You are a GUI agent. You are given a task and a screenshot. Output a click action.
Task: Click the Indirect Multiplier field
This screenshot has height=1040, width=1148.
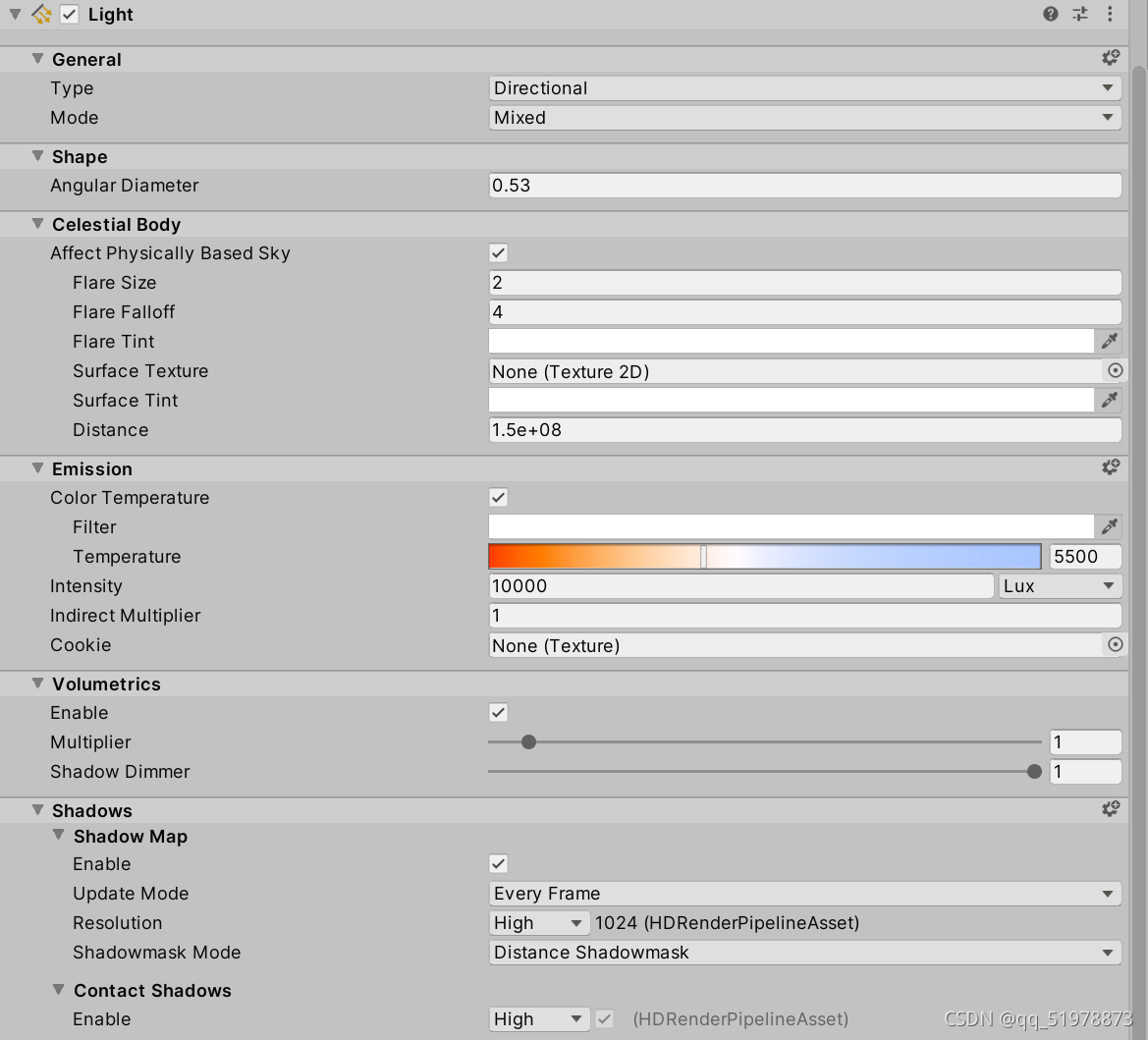click(804, 615)
